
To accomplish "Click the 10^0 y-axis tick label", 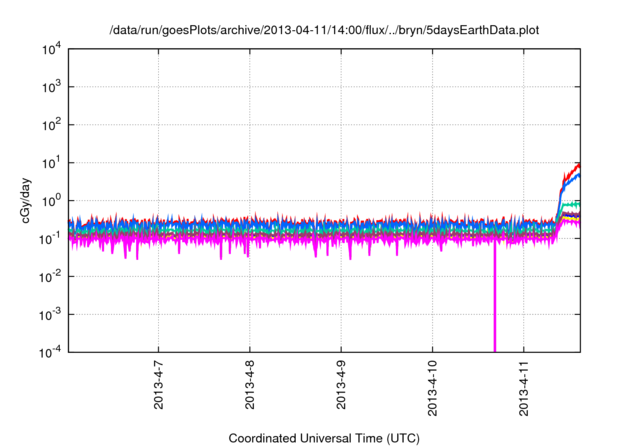I will [51, 201].
